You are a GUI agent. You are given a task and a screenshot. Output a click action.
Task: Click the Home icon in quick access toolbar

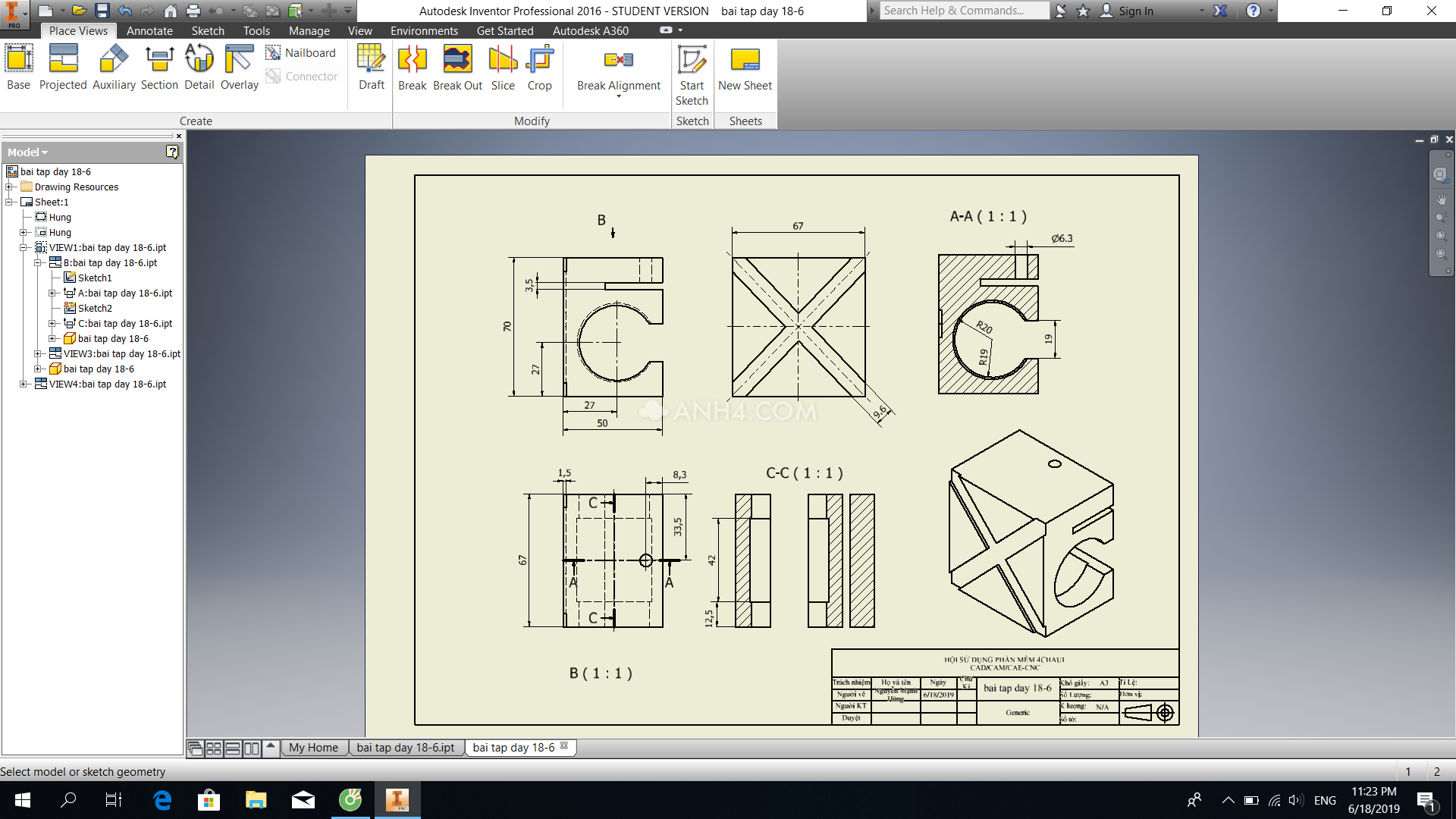click(171, 11)
